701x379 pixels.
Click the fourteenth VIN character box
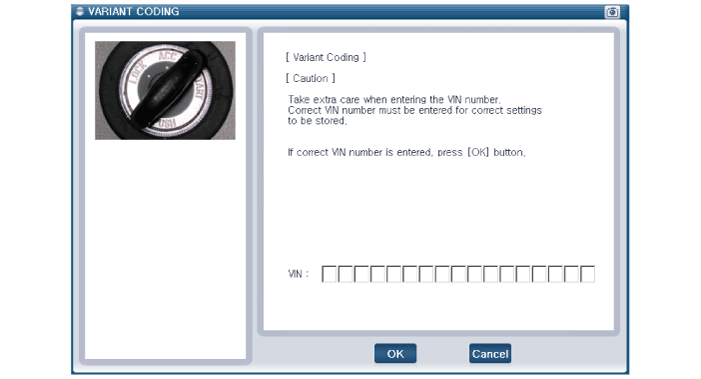point(539,274)
